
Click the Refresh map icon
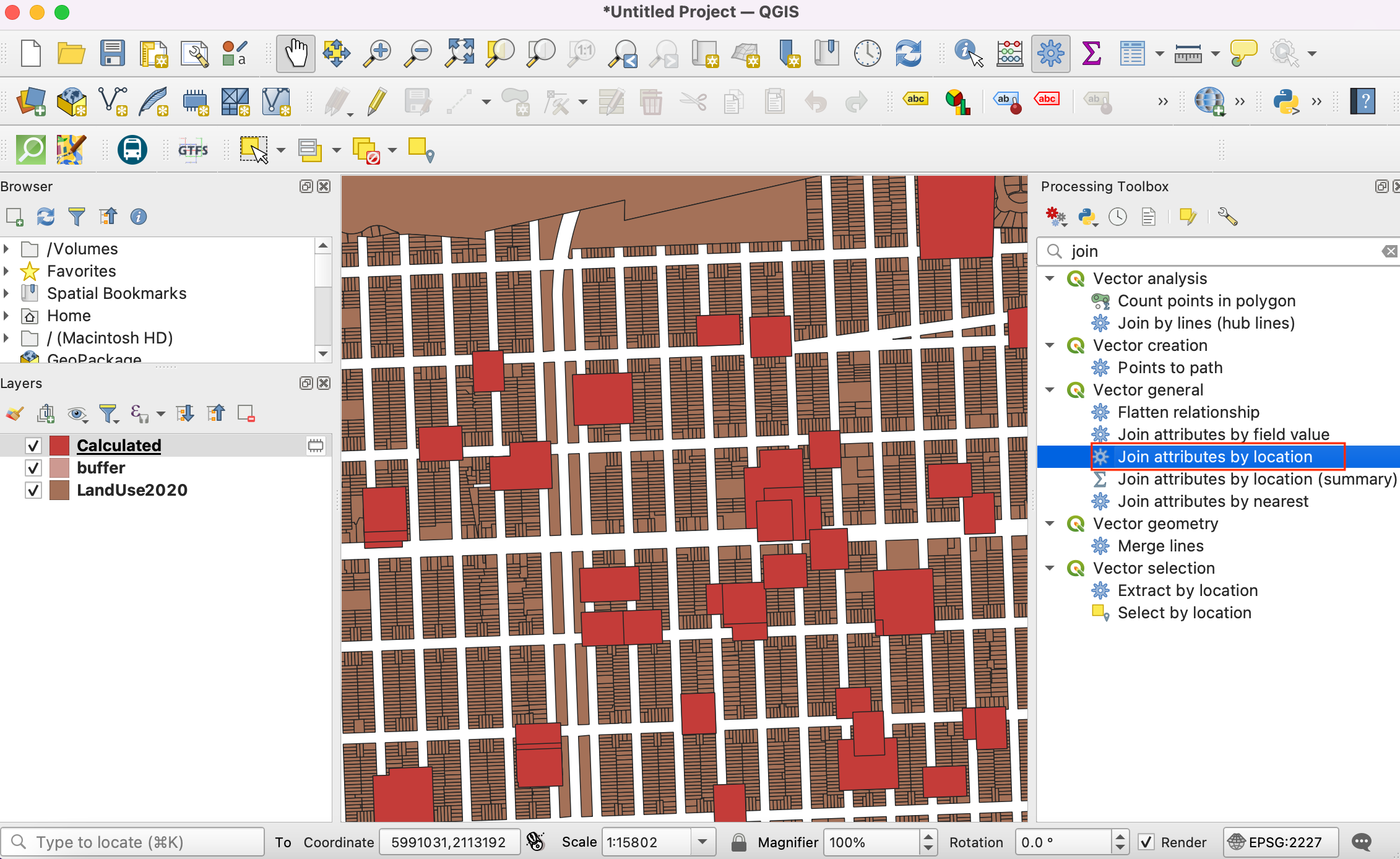pos(908,54)
